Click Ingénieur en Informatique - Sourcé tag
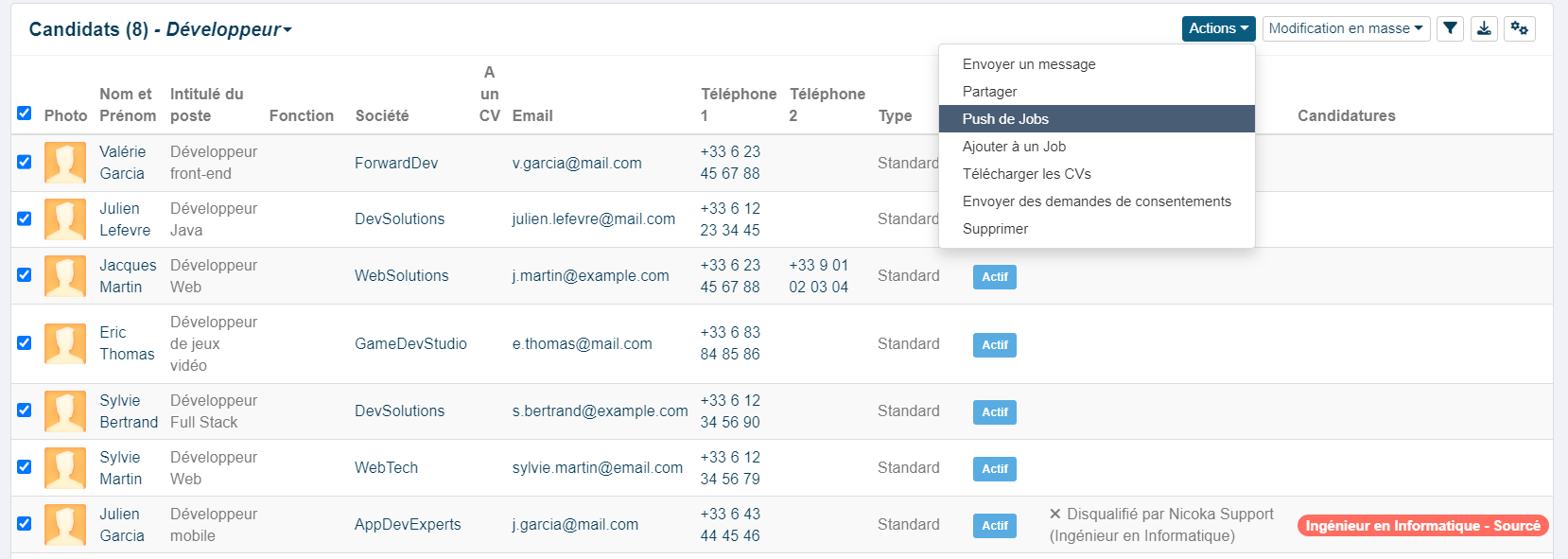Image resolution: width=1568 pixels, height=559 pixels. pos(1422,526)
